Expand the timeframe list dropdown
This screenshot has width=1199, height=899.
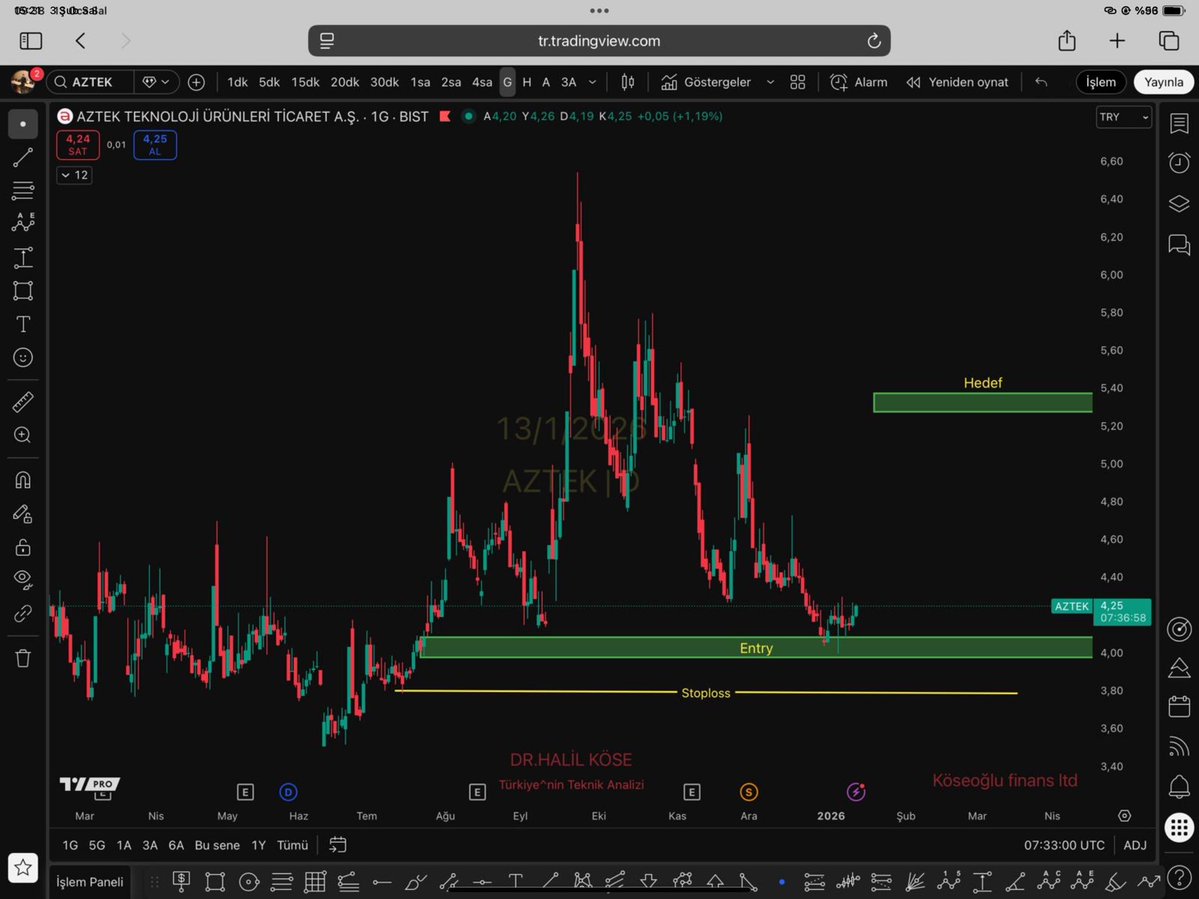point(592,82)
